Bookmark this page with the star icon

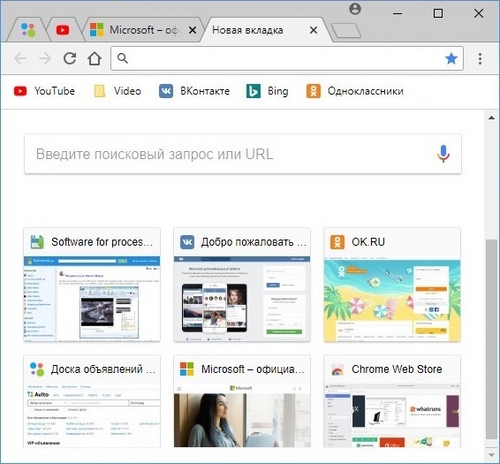451,58
